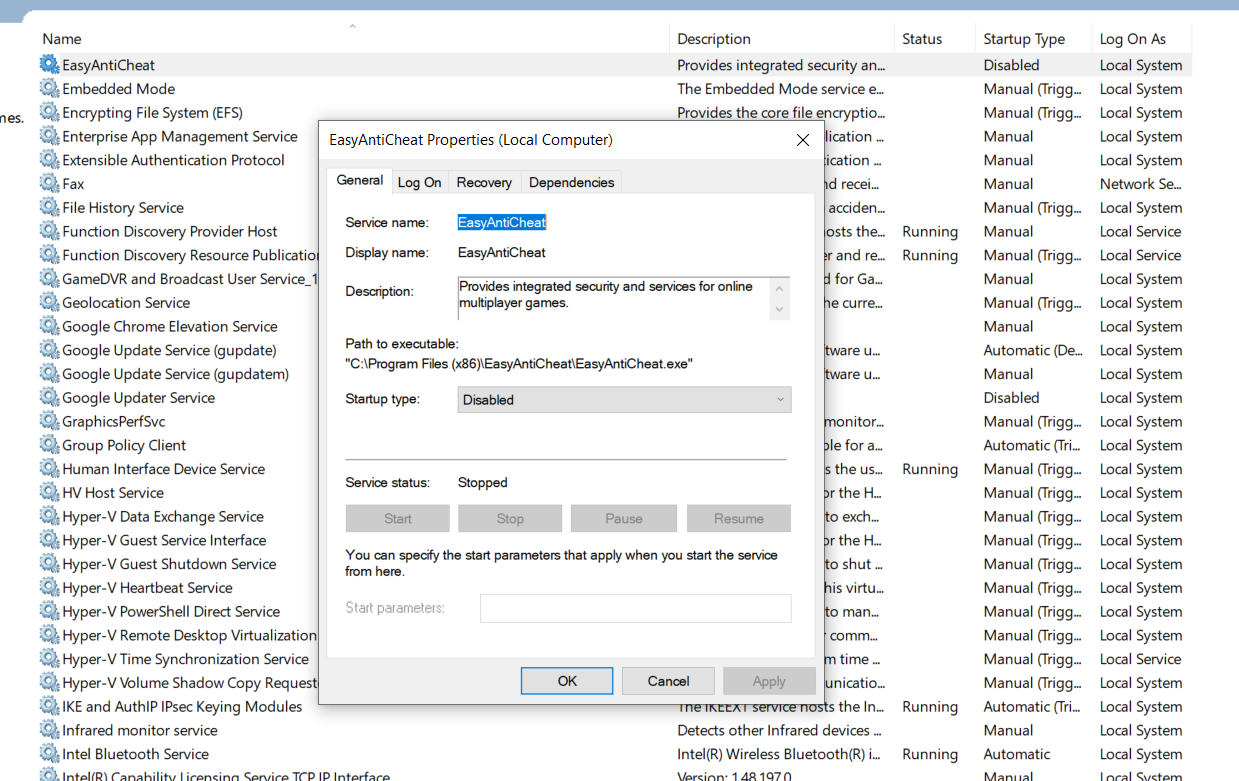Viewport: 1239px width, 781px height.
Task: Sort by the Status column header
Action: [x=922, y=39]
